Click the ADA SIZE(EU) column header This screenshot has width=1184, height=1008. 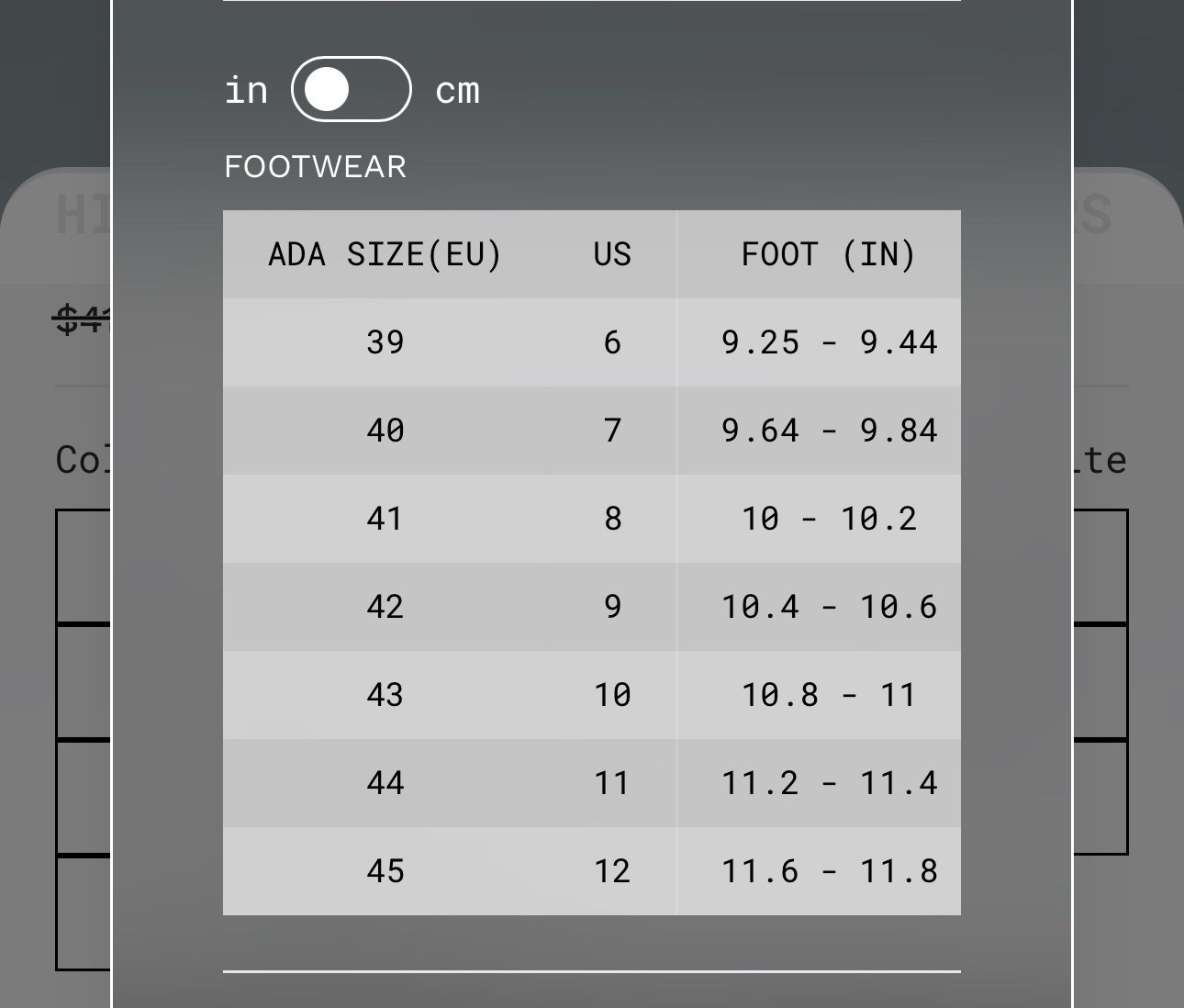click(385, 254)
